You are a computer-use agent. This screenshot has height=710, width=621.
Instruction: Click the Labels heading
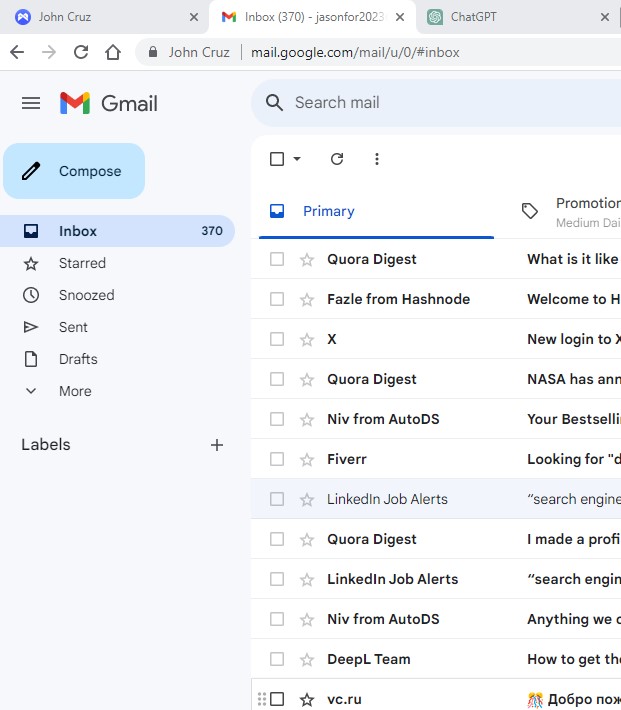click(x=46, y=445)
